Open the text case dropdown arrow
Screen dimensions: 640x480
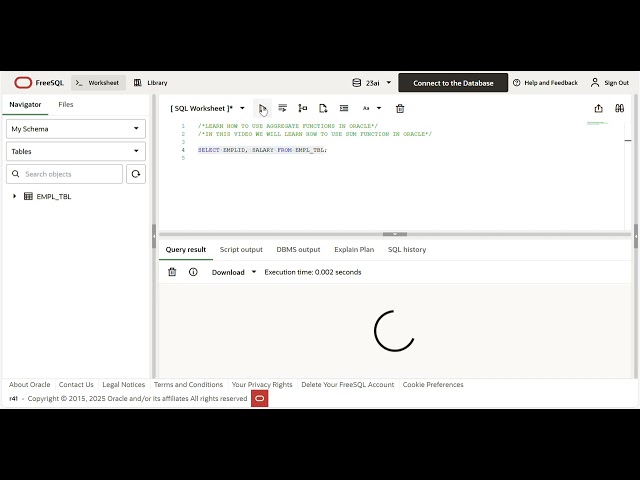[x=379, y=108]
